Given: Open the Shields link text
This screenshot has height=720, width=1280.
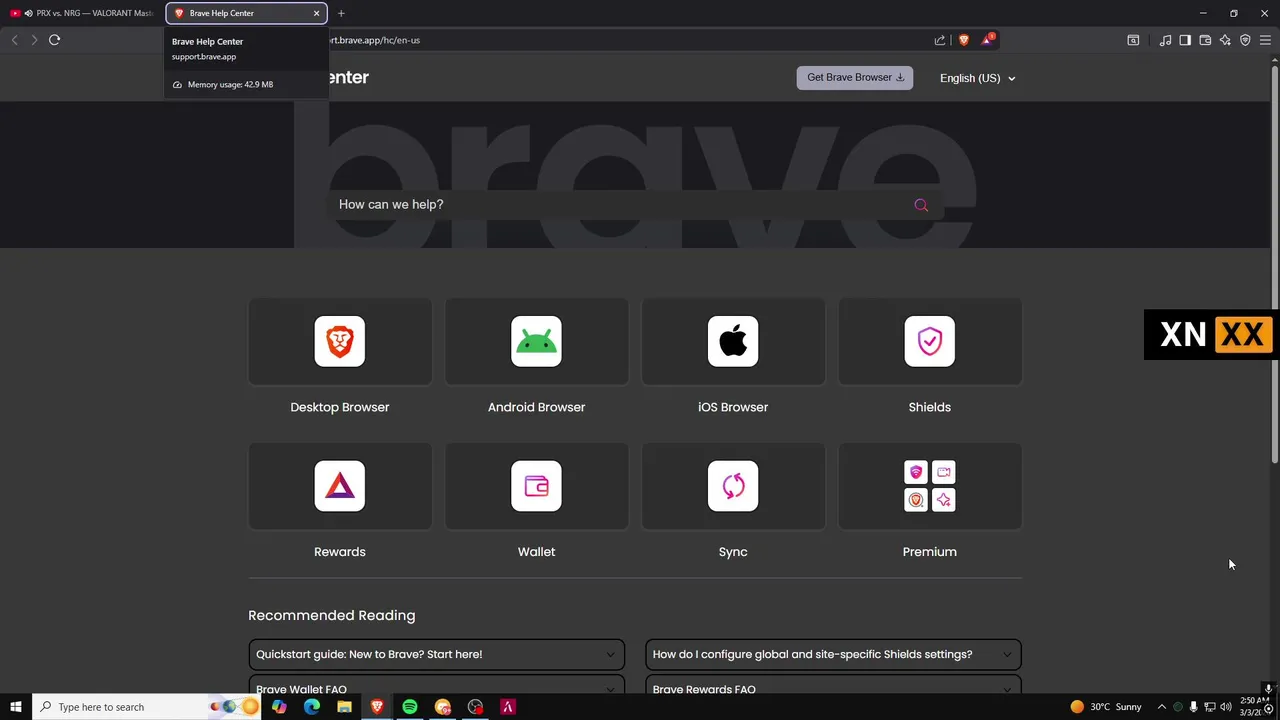Looking at the screenshot, I should (930, 407).
